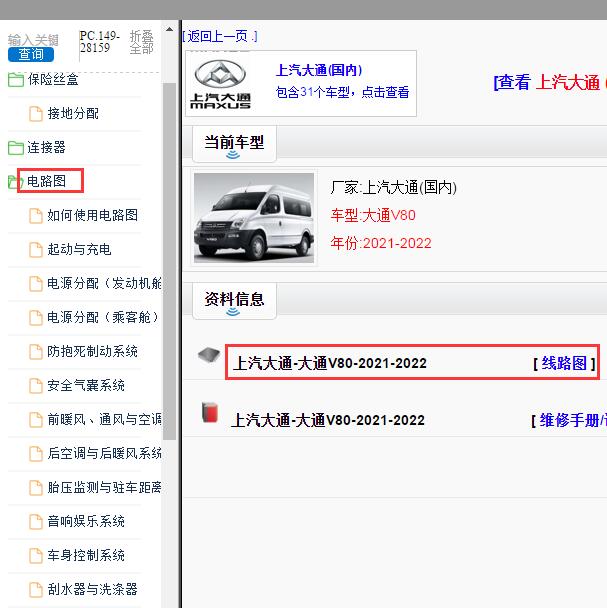Open the 接地分配 entry
Viewport: 607px width, 608px height.
[73, 114]
